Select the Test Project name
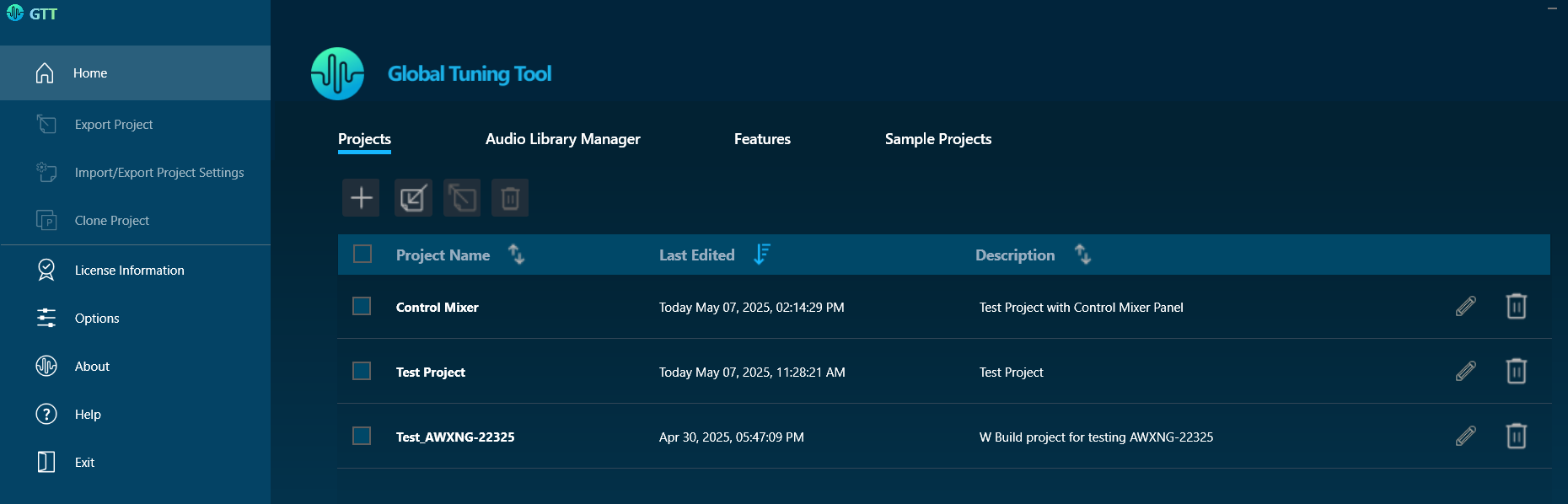The width and height of the screenshot is (1568, 504). pos(430,372)
